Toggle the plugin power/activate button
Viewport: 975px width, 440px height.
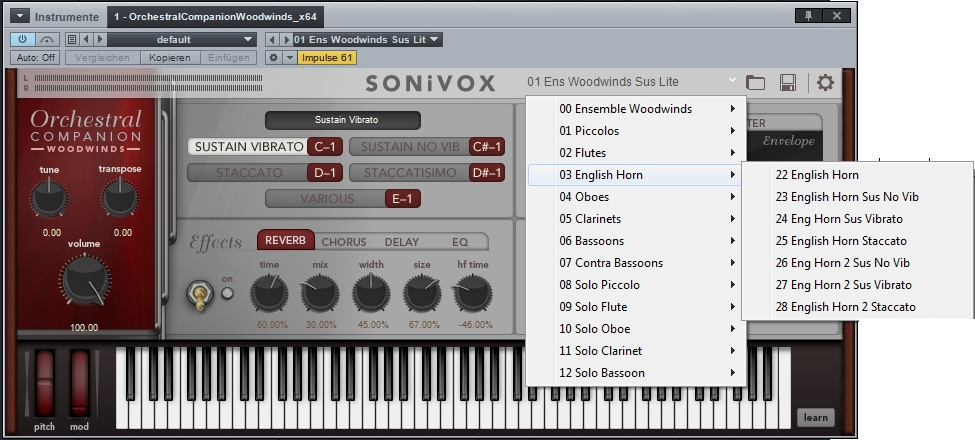[x=22, y=39]
